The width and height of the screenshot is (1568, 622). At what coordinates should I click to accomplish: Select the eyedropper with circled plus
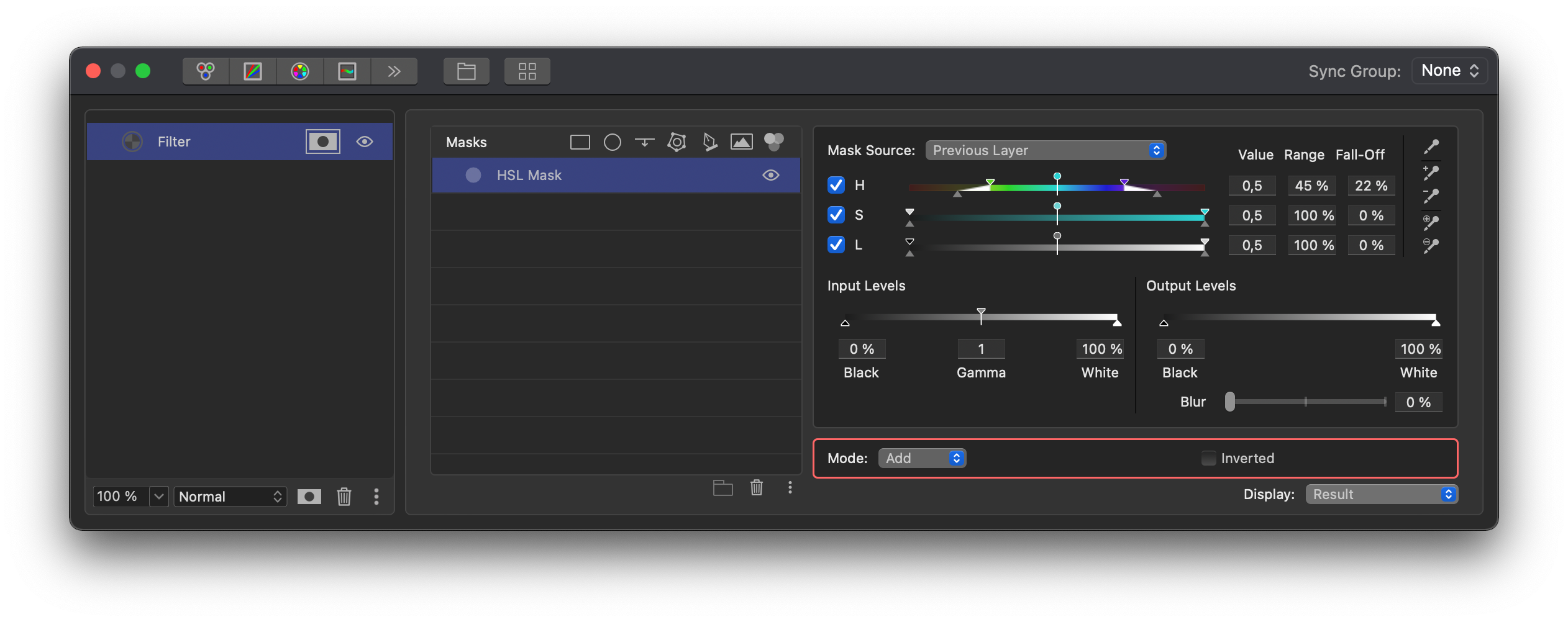click(x=1431, y=222)
